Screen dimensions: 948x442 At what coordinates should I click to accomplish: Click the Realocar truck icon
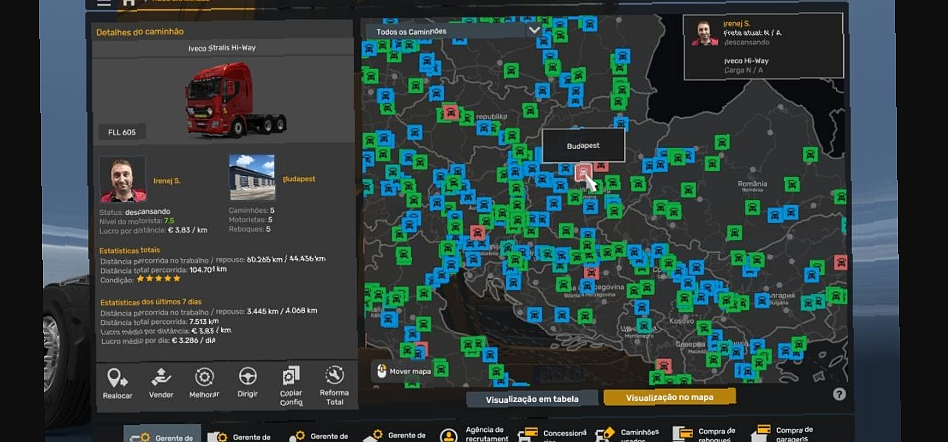[x=117, y=378]
